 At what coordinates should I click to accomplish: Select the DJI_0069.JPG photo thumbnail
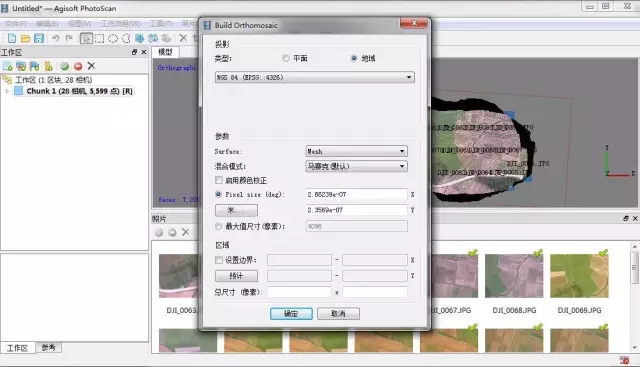[579, 275]
